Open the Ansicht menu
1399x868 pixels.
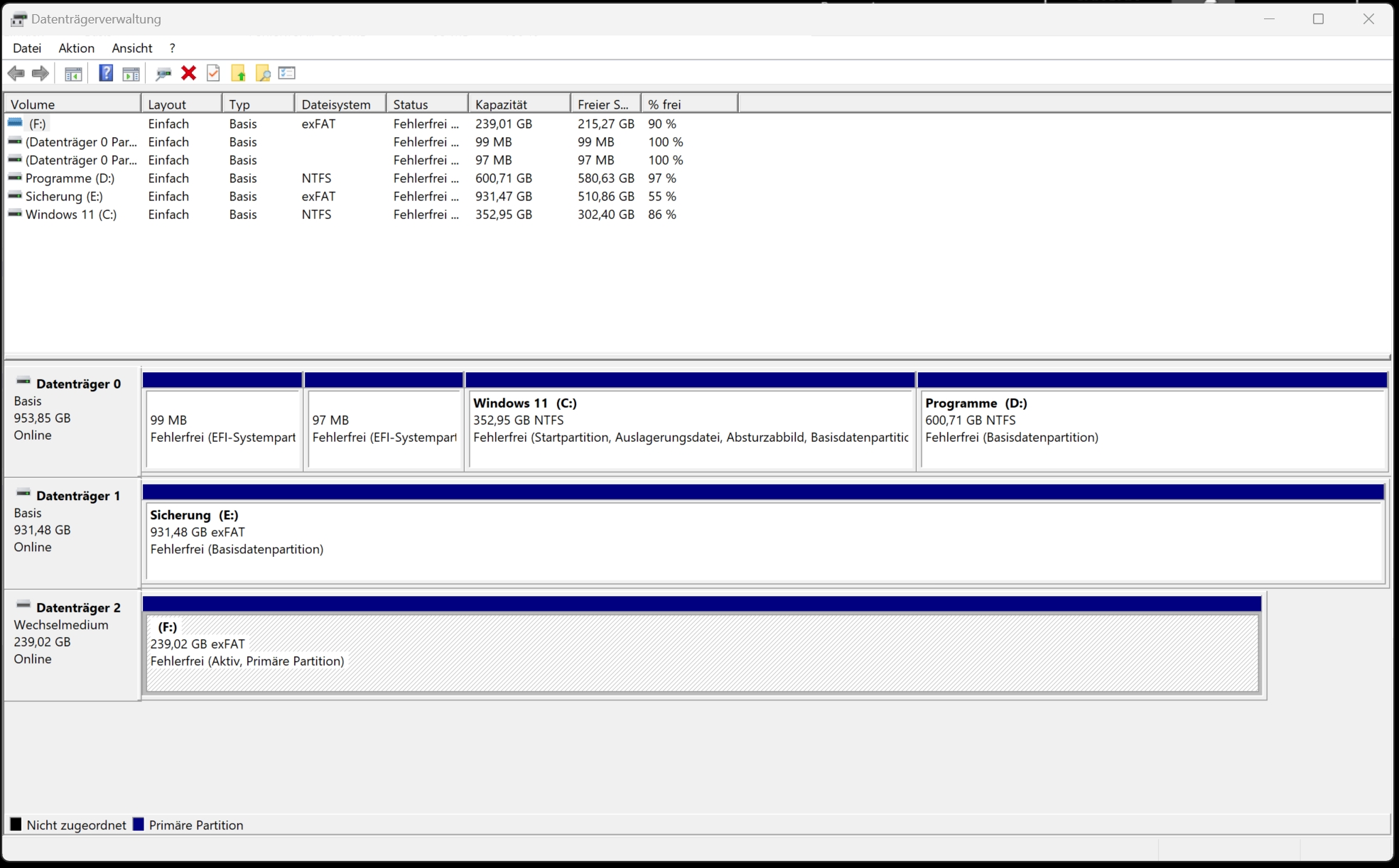132,48
